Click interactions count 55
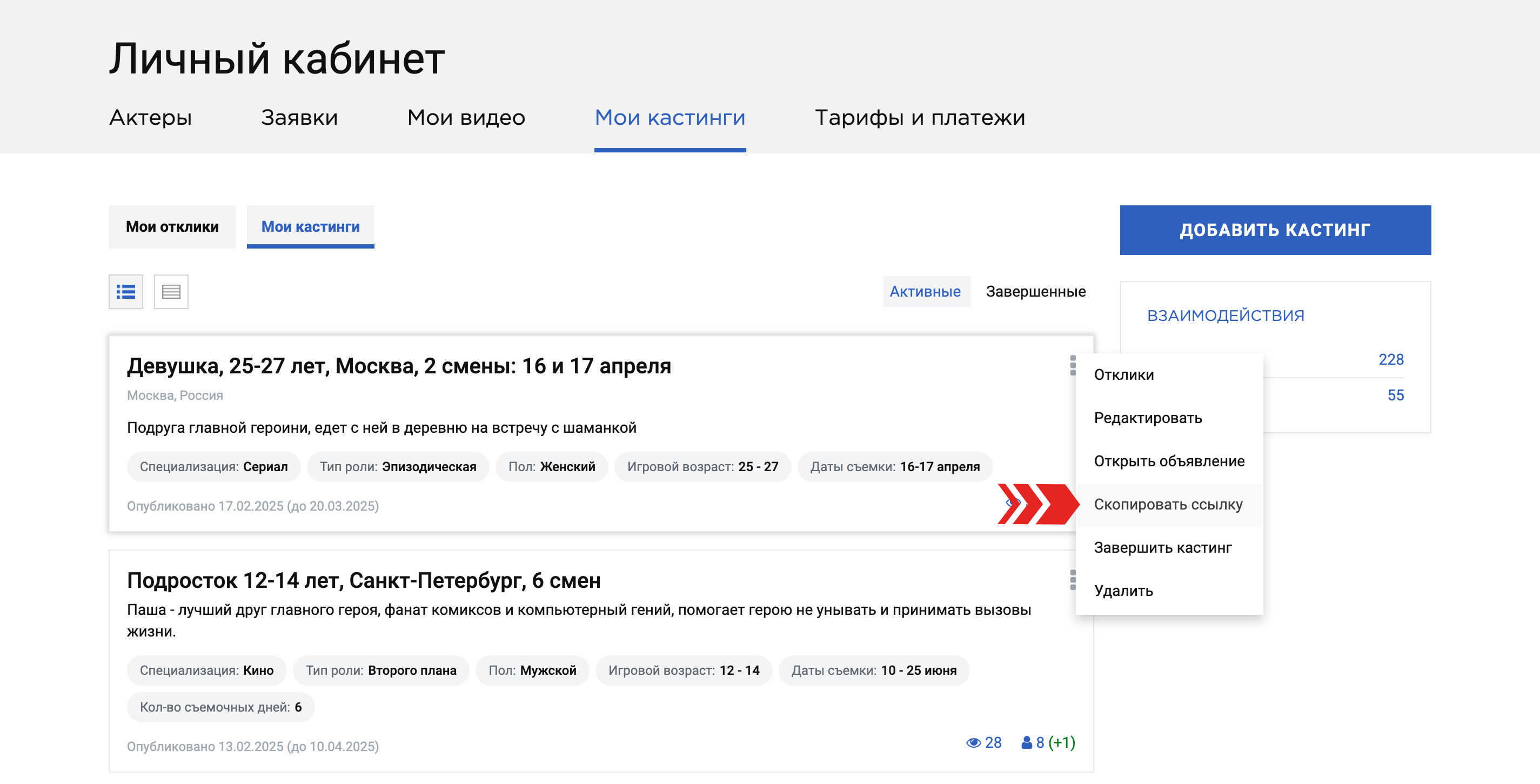The image size is (1540, 784). pos(1395,395)
